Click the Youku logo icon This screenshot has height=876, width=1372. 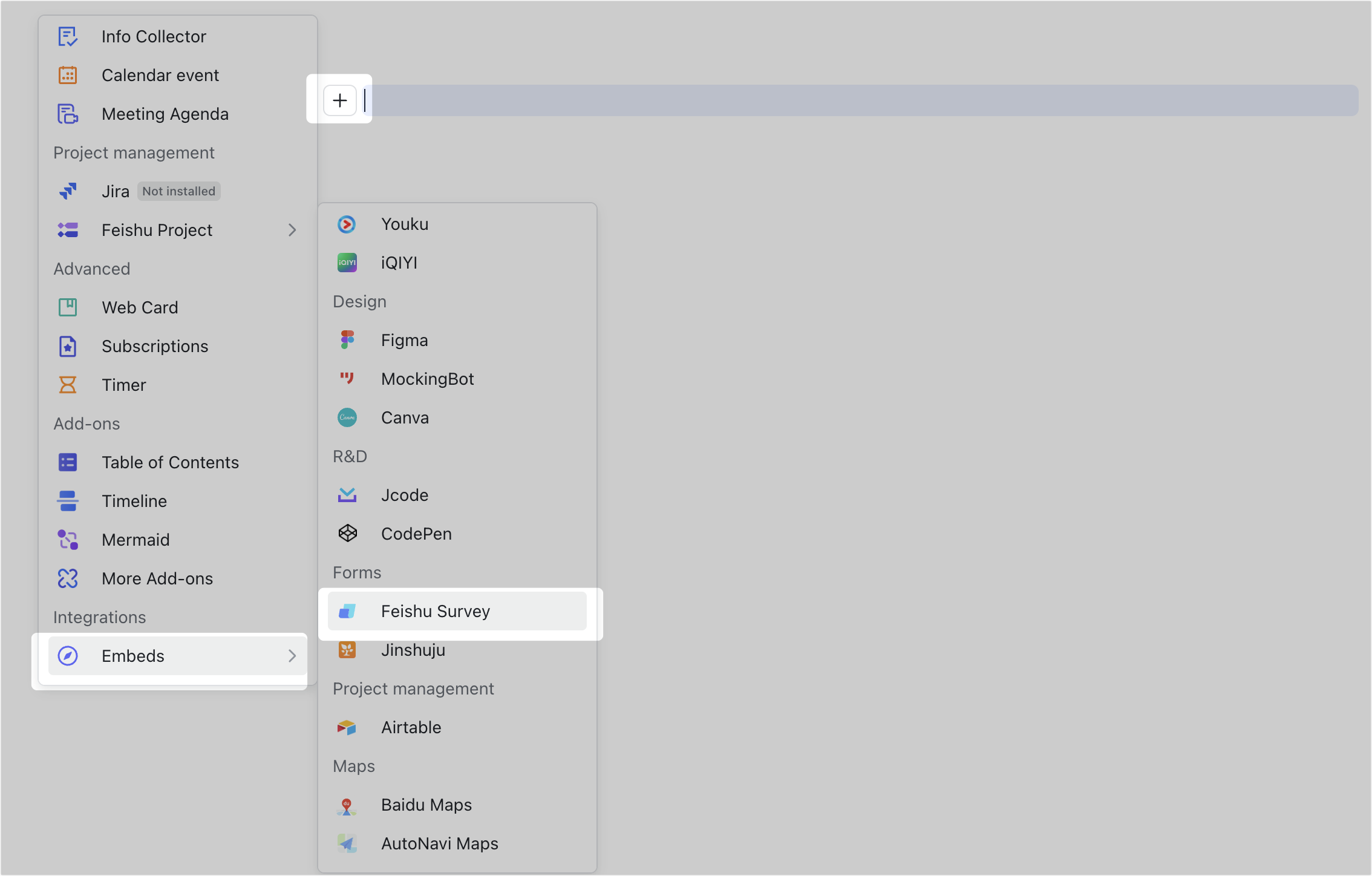pyautogui.click(x=347, y=224)
